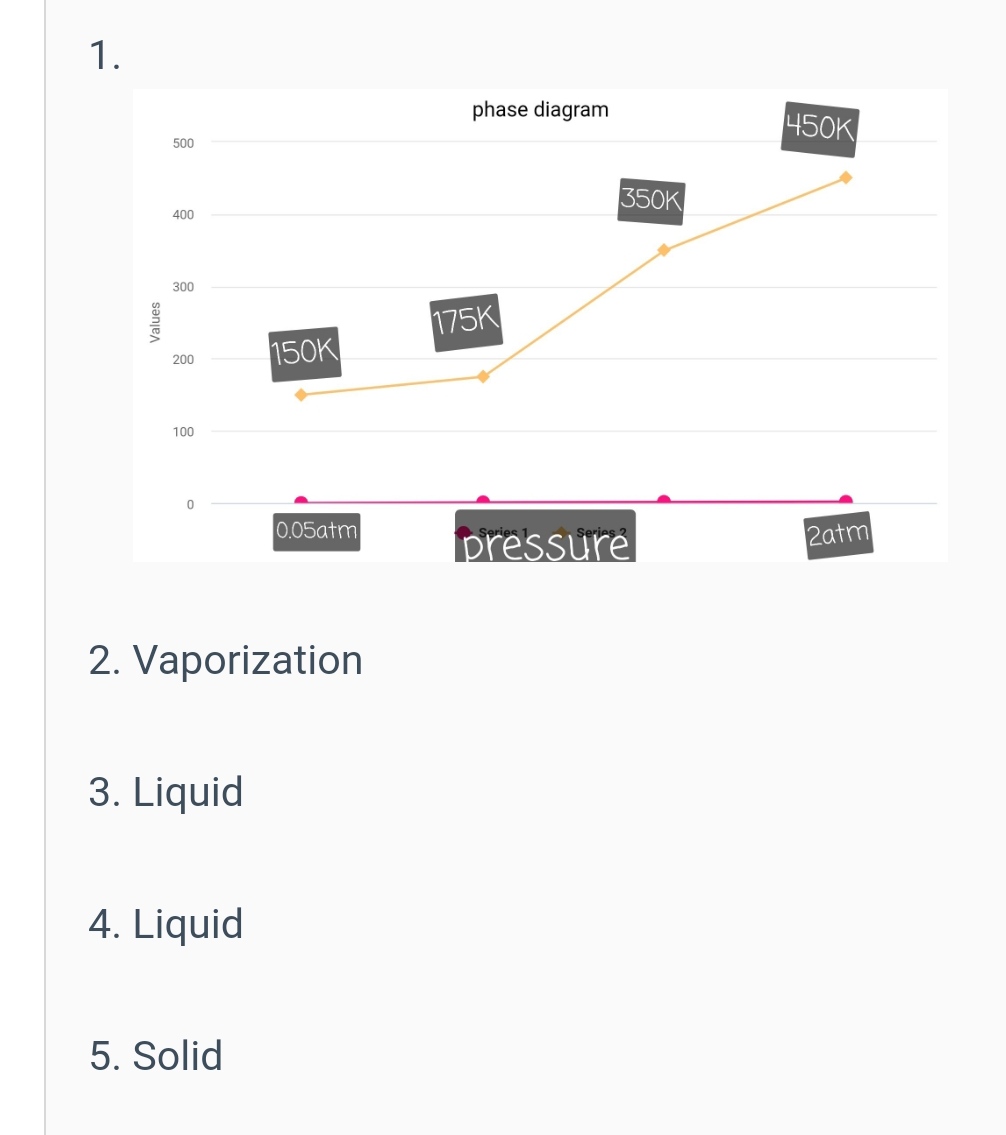Screen dimensions: 1006x1135
Task: Click the yellow diamond marker under 450K
Action: 845,178
